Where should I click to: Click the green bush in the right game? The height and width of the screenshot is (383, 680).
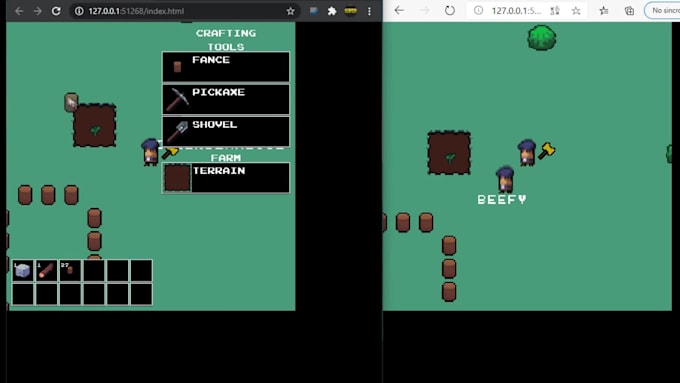[x=542, y=38]
